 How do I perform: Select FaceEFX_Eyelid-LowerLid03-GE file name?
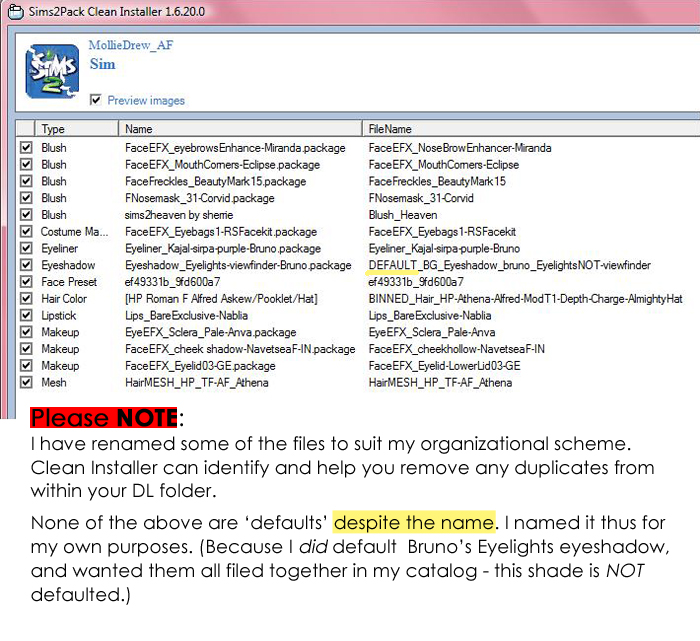click(445, 366)
